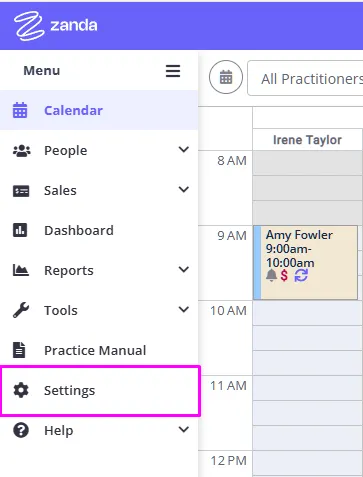363x477 pixels.
Task: Expand the Reports submenu chevron
Action: coord(184,269)
